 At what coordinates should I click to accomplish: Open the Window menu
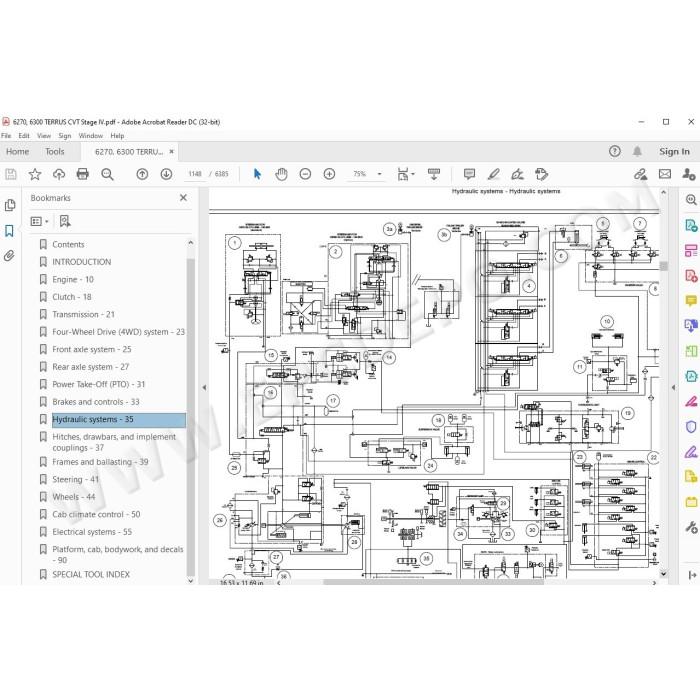pyautogui.click(x=91, y=136)
